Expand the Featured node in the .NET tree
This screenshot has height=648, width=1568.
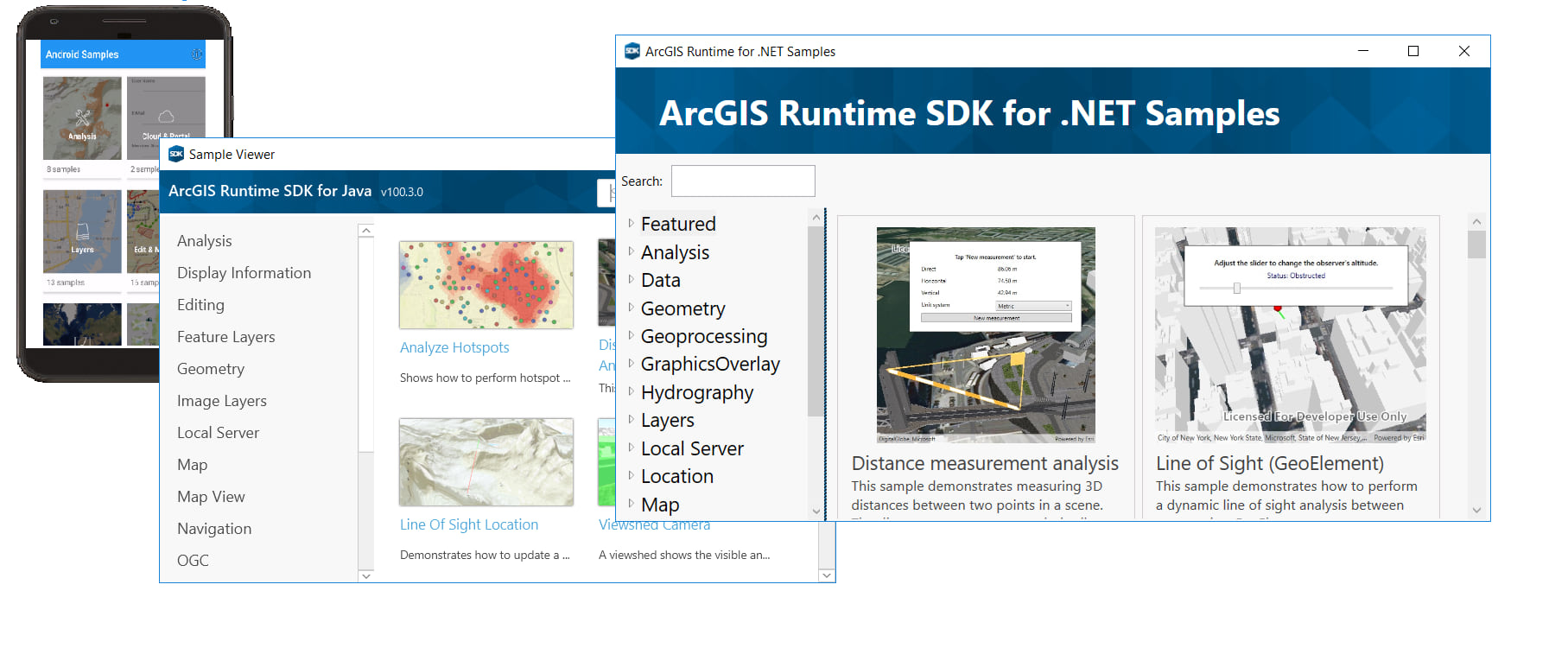tap(631, 223)
